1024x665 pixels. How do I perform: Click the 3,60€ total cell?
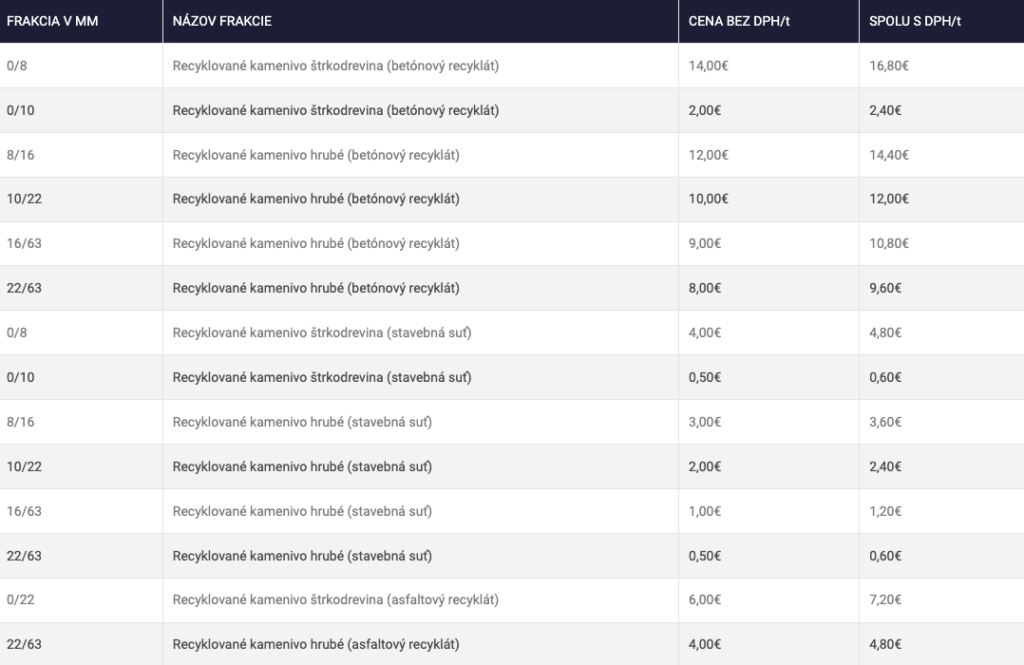pyautogui.click(x=942, y=422)
